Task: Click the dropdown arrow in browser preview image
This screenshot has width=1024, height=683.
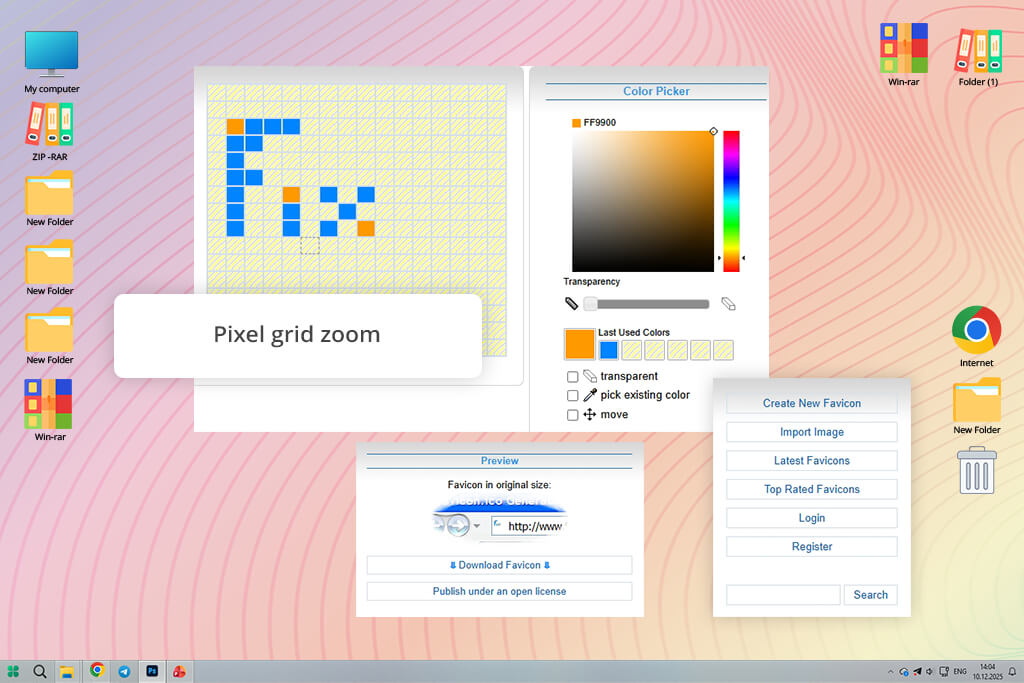Action: (x=477, y=526)
